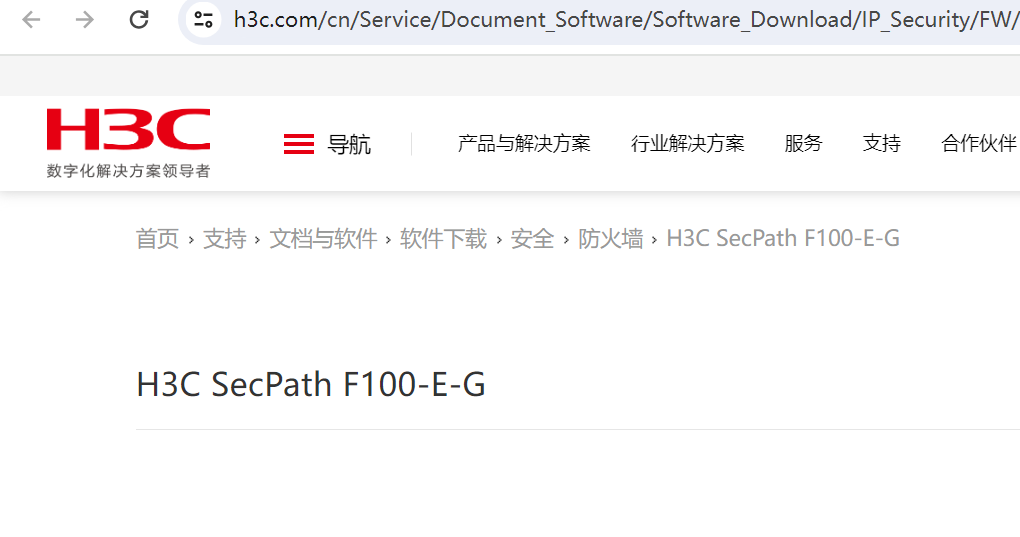Click 支持 breadcrumb link
This screenshot has width=1020, height=537.
(224, 238)
